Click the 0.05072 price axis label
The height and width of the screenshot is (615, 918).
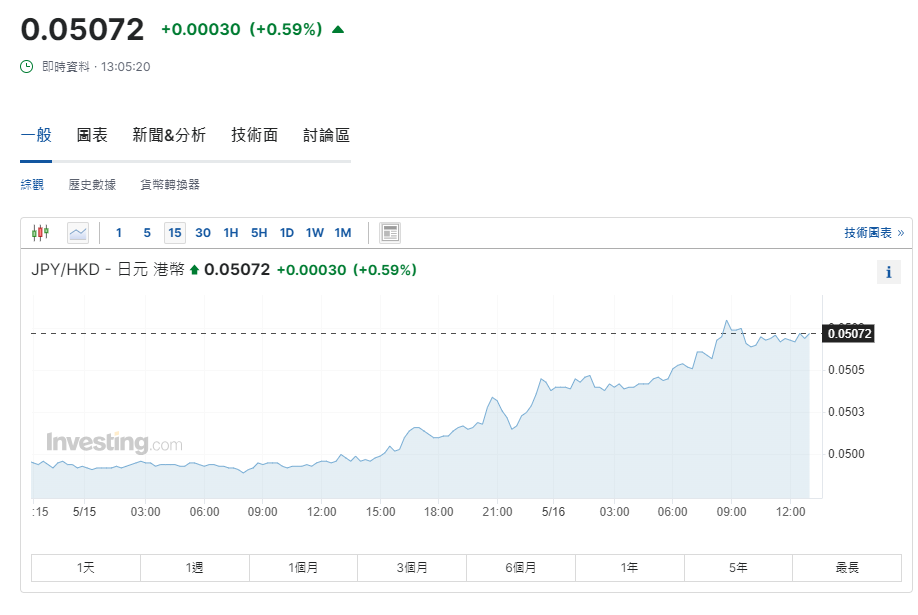click(x=848, y=334)
